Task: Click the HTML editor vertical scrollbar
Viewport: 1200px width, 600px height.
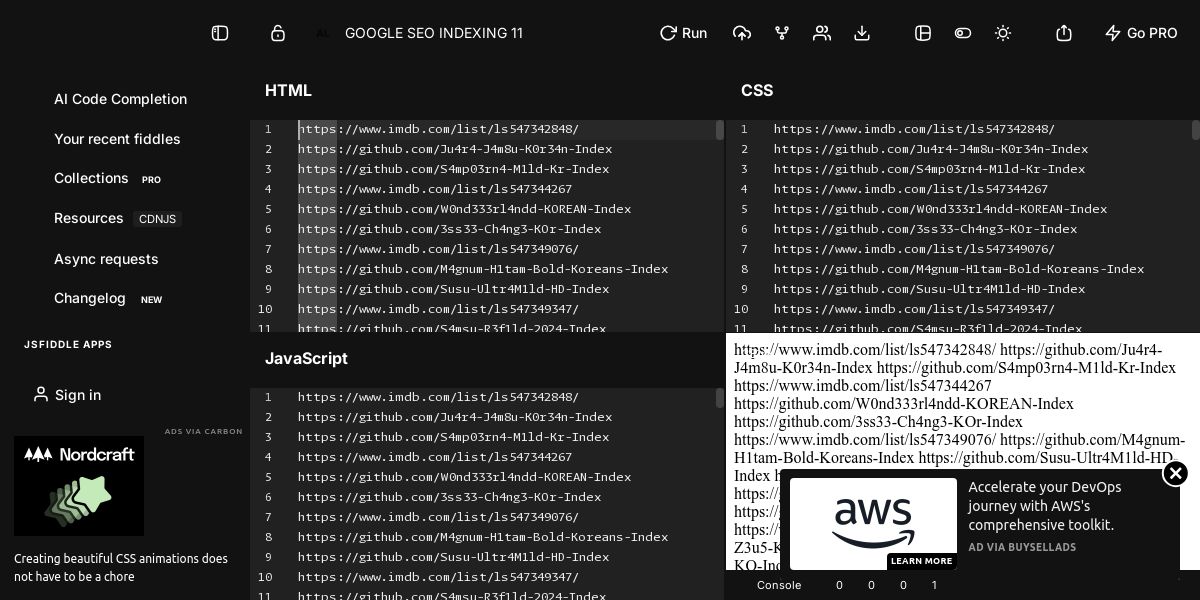Action: [x=720, y=130]
